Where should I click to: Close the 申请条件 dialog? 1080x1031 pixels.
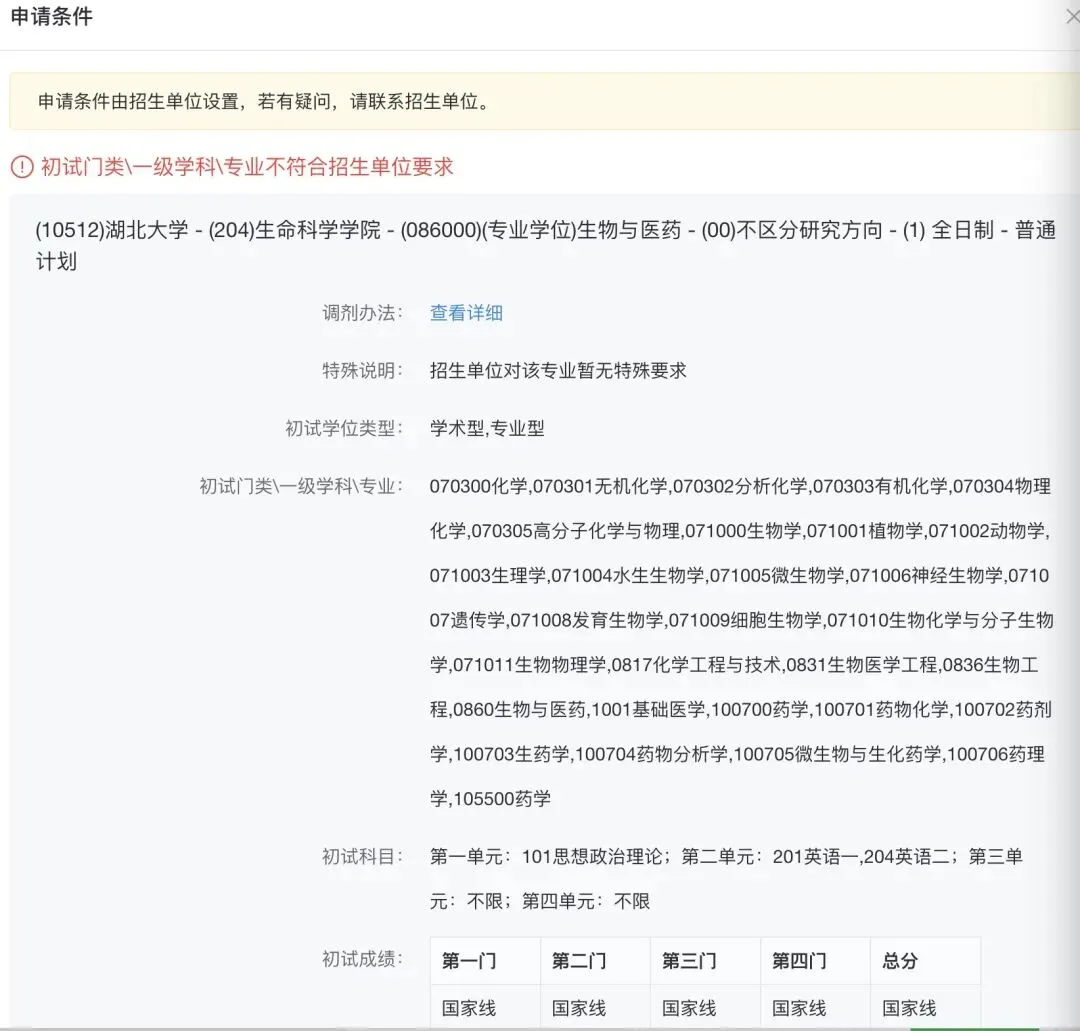point(1072,16)
